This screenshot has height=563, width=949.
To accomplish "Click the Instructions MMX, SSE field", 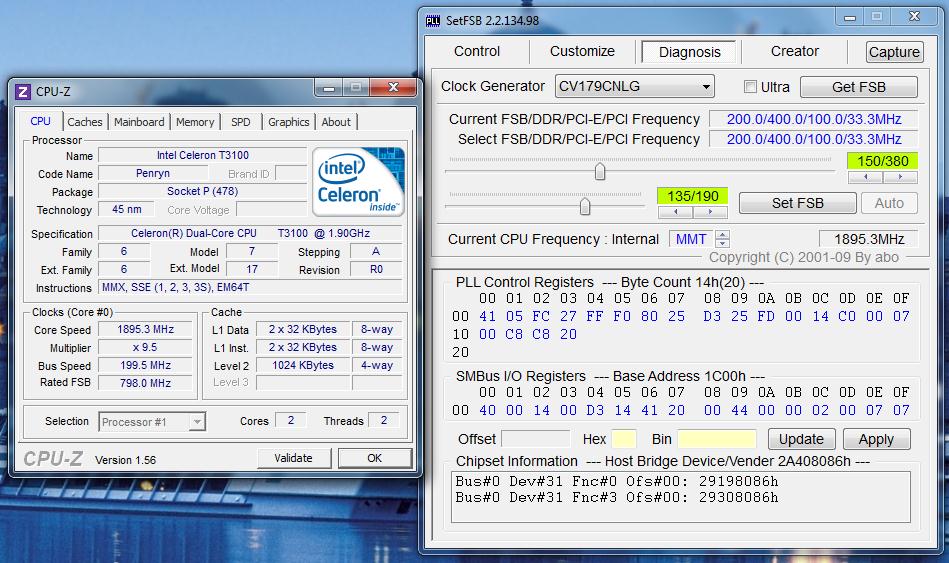I will pyautogui.click(x=250, y=288).
